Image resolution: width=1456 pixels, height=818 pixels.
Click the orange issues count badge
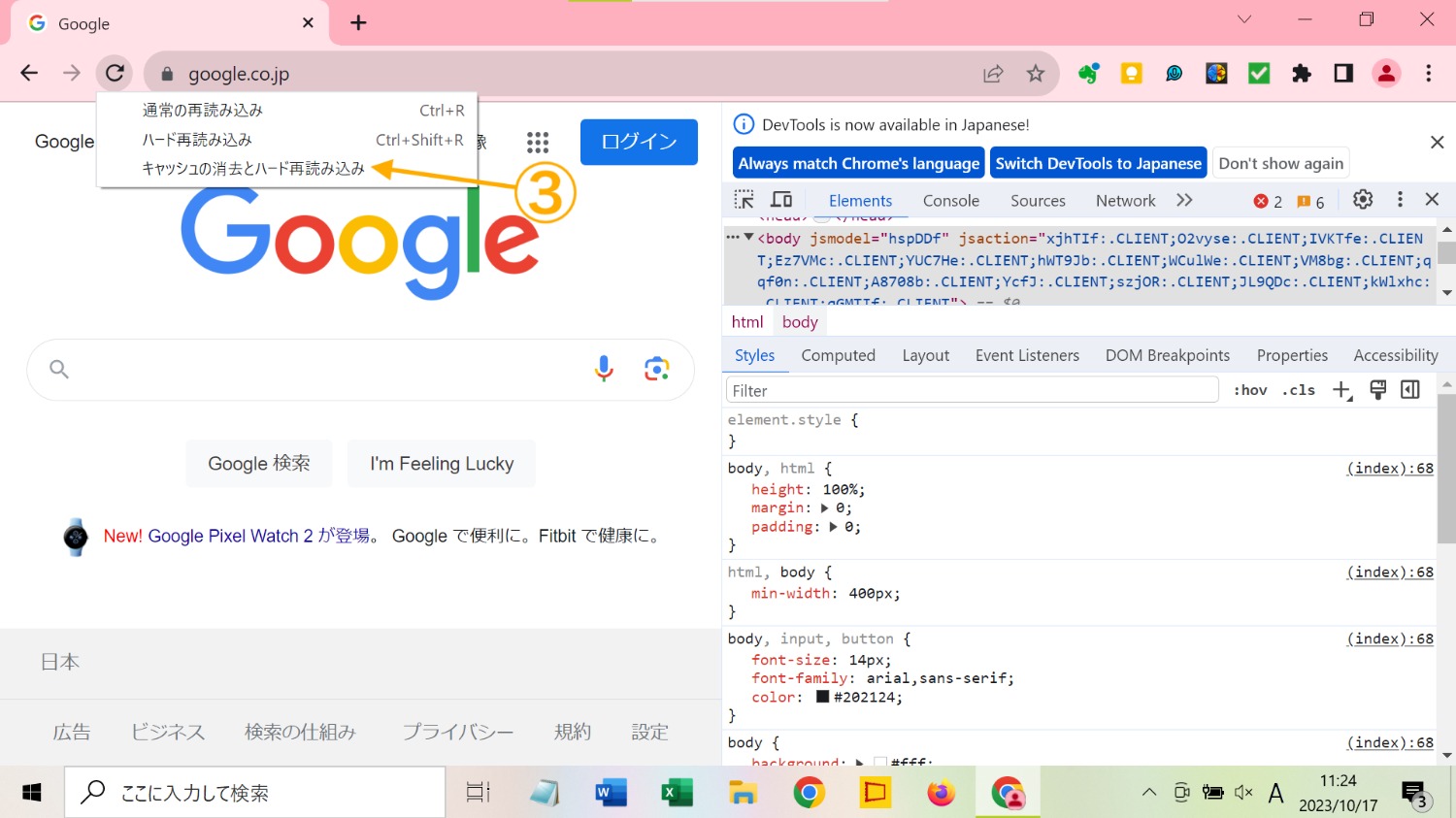1310,201
